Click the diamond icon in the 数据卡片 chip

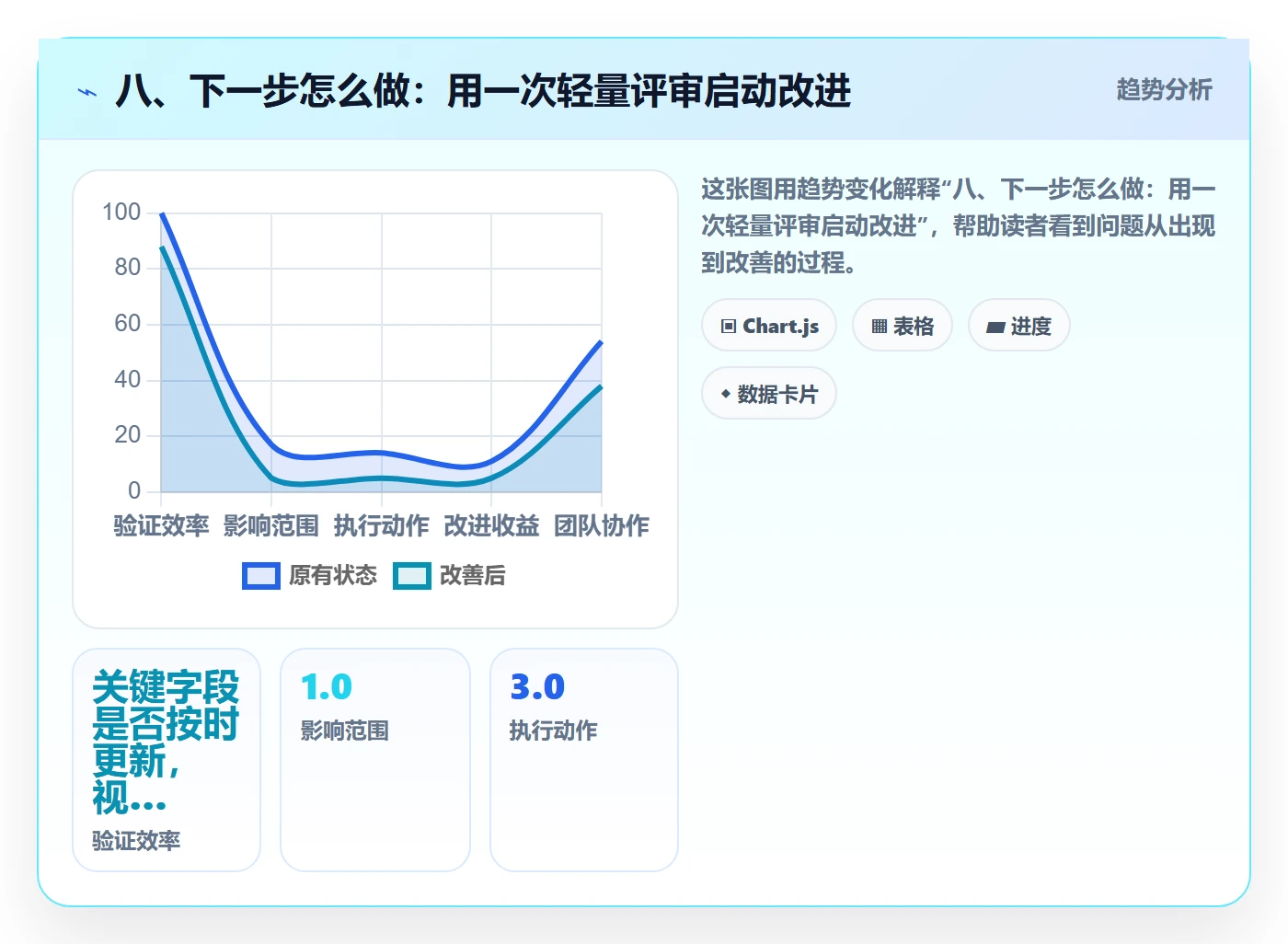[x=726, y=394]
